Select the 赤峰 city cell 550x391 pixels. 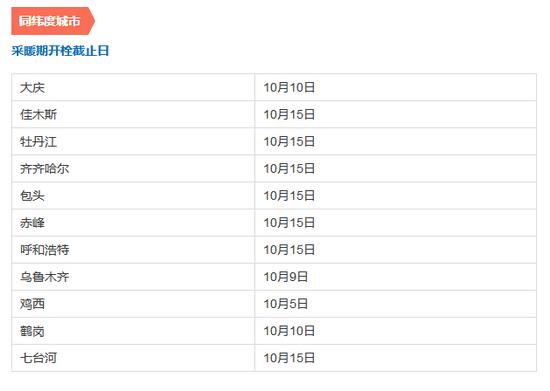coord(133,223)
